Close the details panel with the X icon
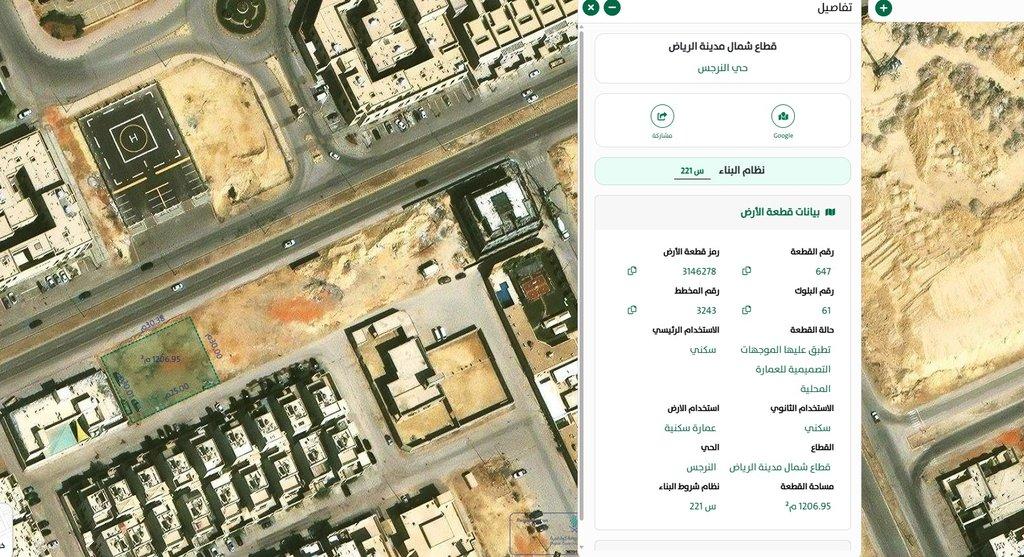The image size is (1024, 557). pos(591,8)
